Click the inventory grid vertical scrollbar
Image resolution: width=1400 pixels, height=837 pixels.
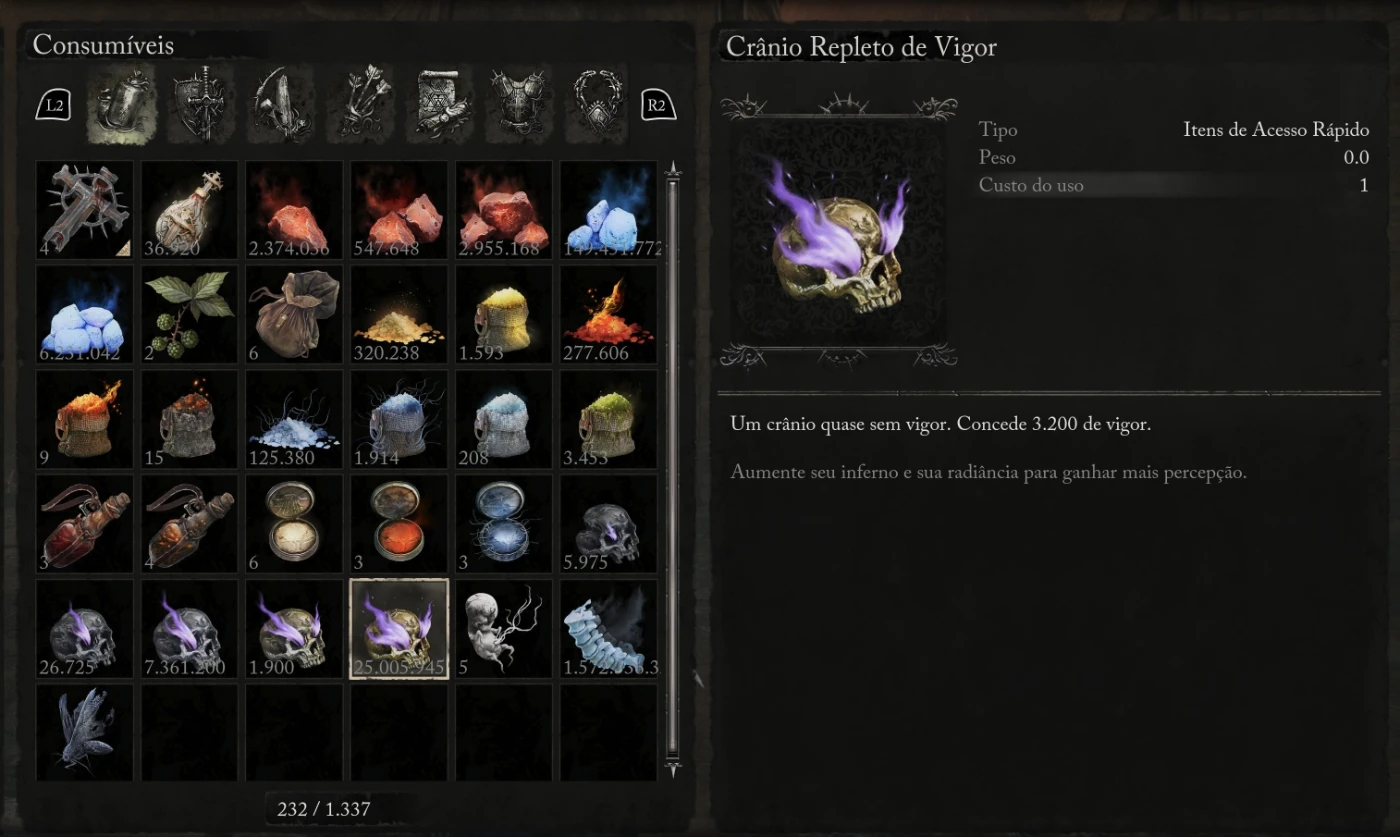click(672, 470)
